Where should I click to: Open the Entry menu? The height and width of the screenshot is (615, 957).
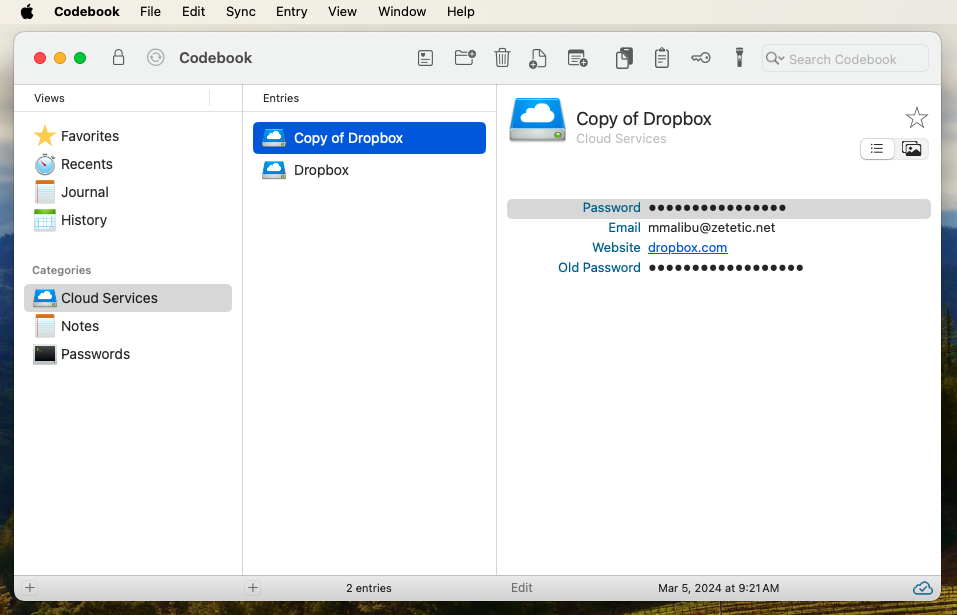(x=291, y=12)
